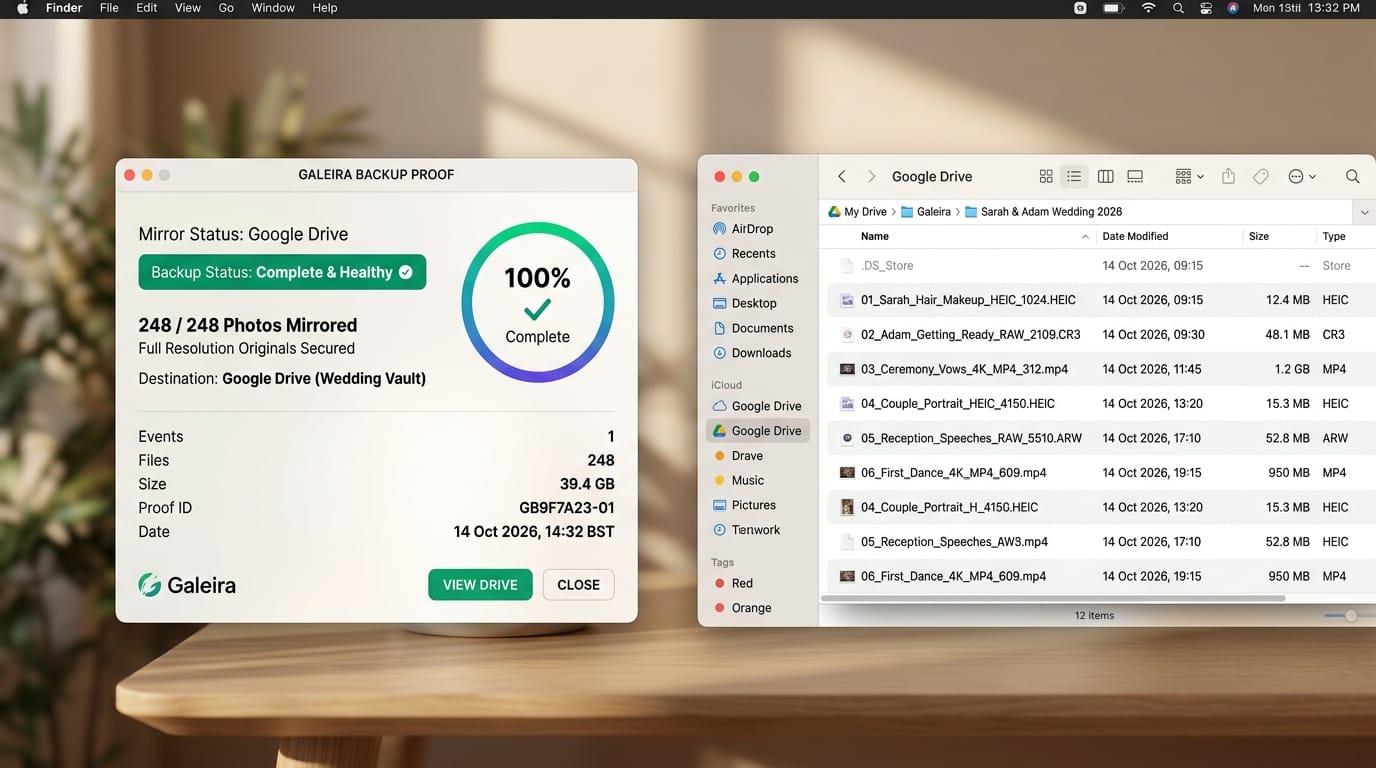
Task: Select Google Drive with cloud icon in sidebar
Action: pos(757,406)
